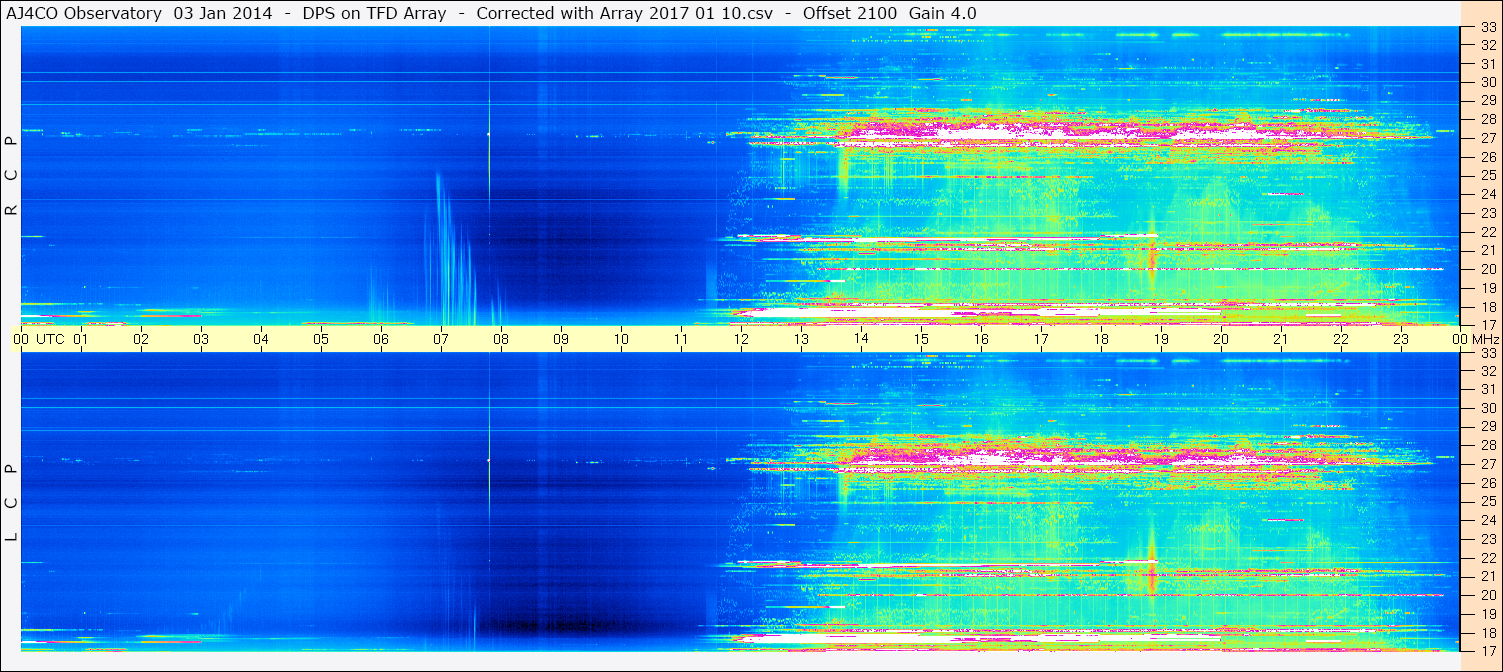Image resolution: width=1503 pixels, height=672 pixels.
Task: Click the '00 UTC' time axis label
Action: coord(38,339)
